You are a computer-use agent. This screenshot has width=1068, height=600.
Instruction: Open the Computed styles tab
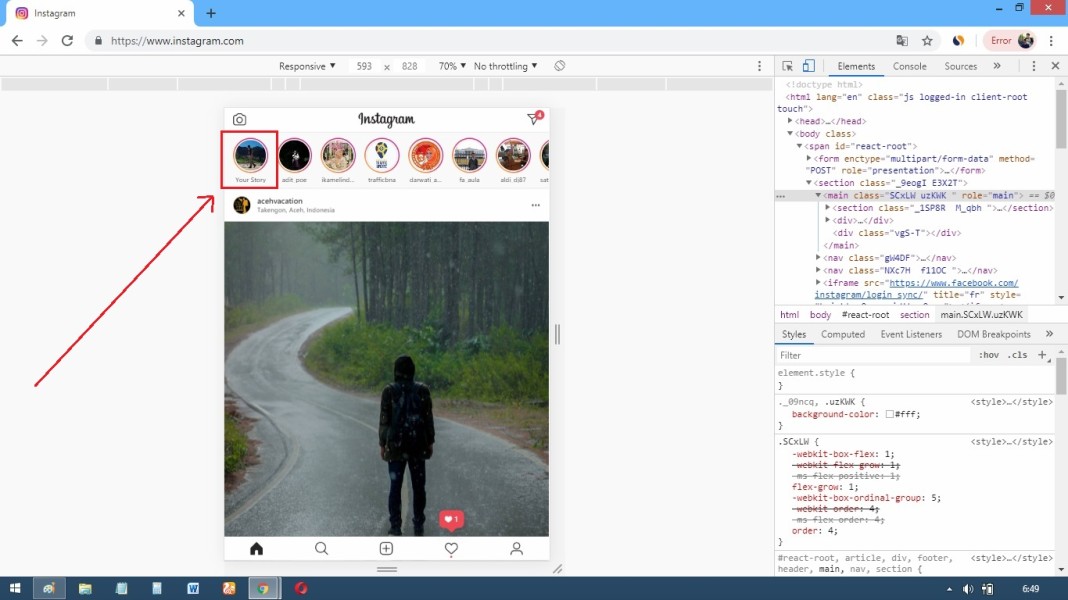point(843,334)
